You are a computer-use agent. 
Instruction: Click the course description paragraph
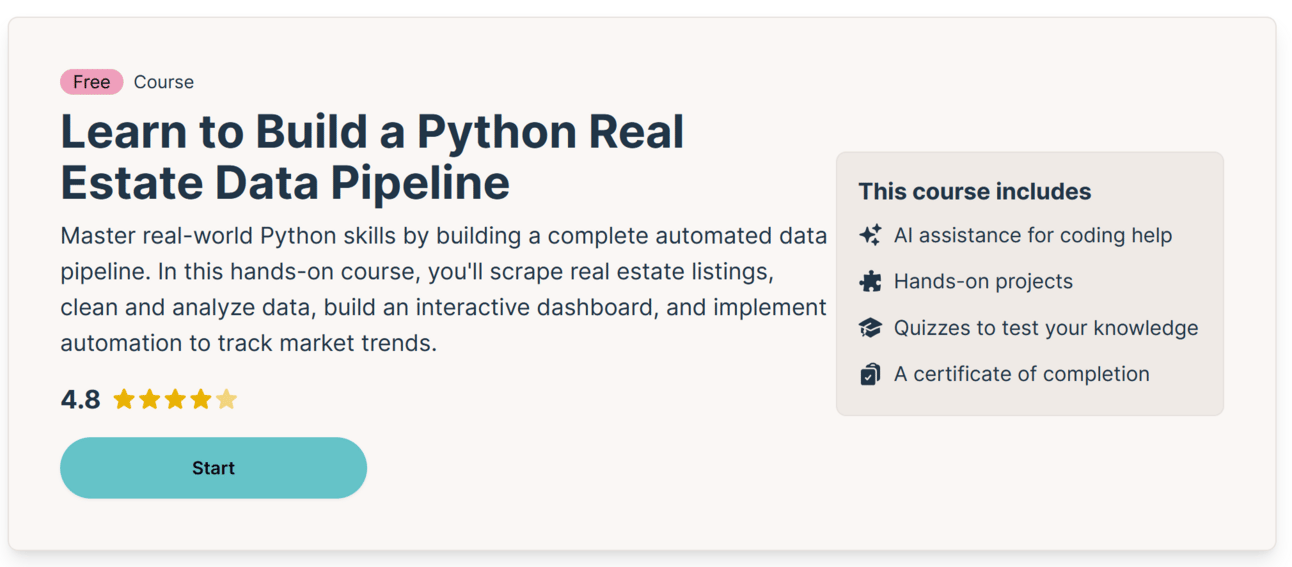[443, 290]
